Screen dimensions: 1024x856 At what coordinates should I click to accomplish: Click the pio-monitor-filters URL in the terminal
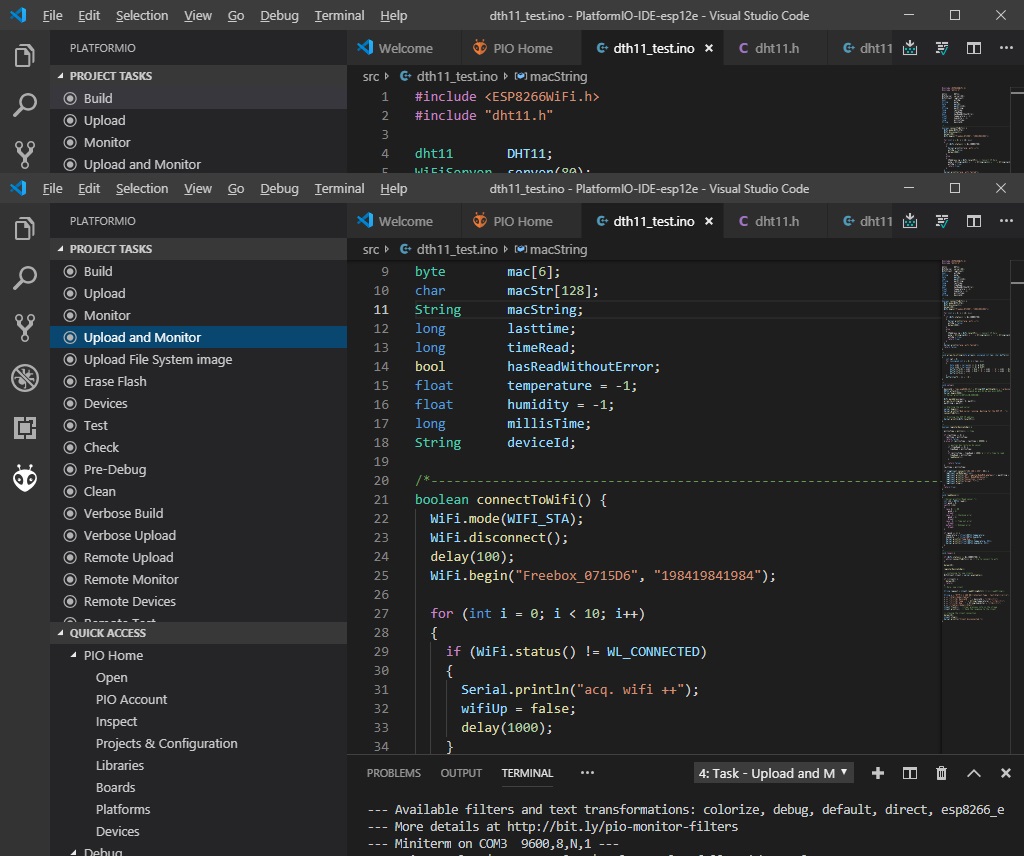pos(622,827)
